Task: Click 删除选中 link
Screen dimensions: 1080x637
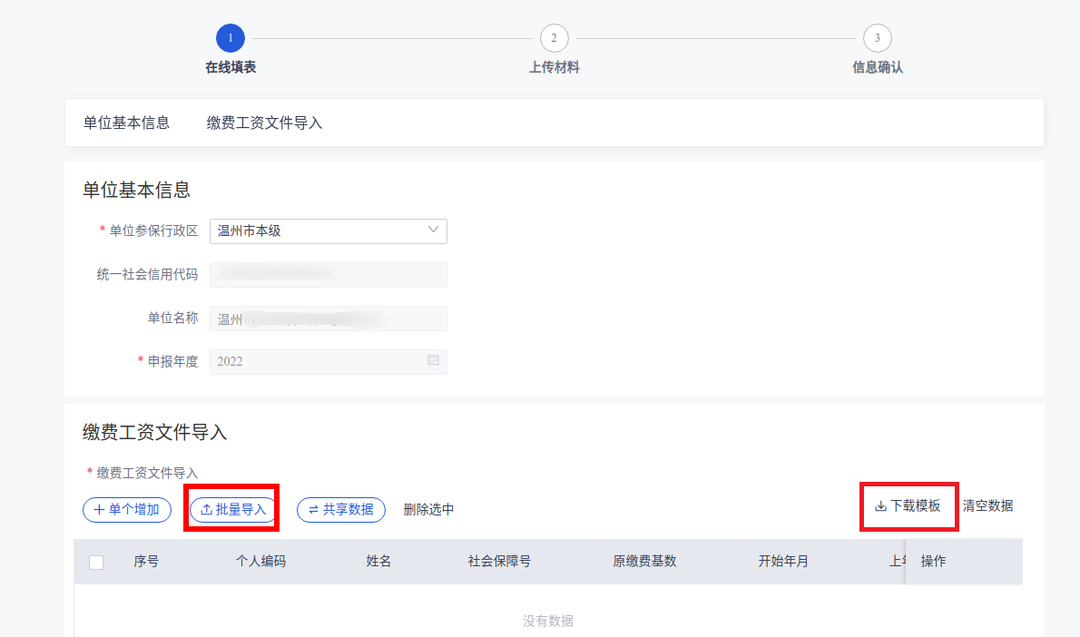Action: click(x=429, y=509)
